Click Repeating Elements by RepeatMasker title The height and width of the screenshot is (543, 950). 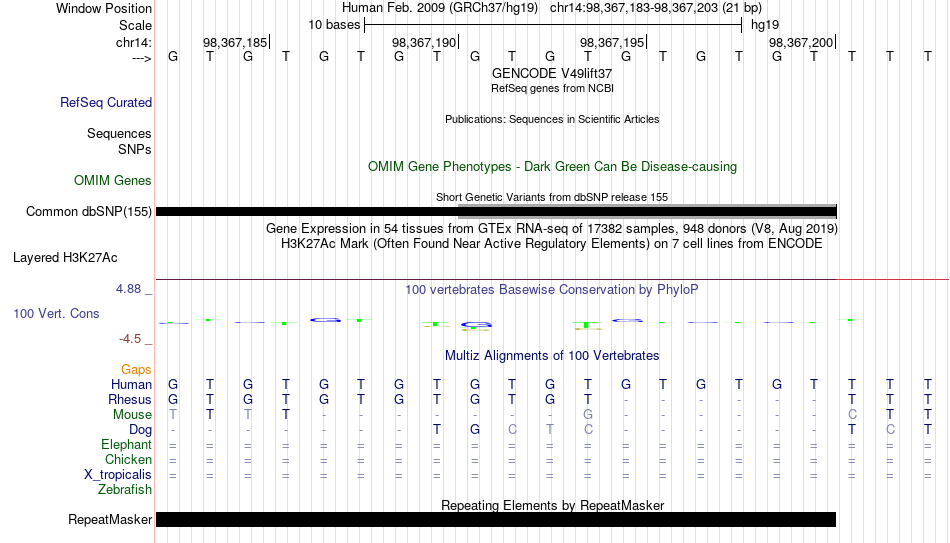pos(553,505)
